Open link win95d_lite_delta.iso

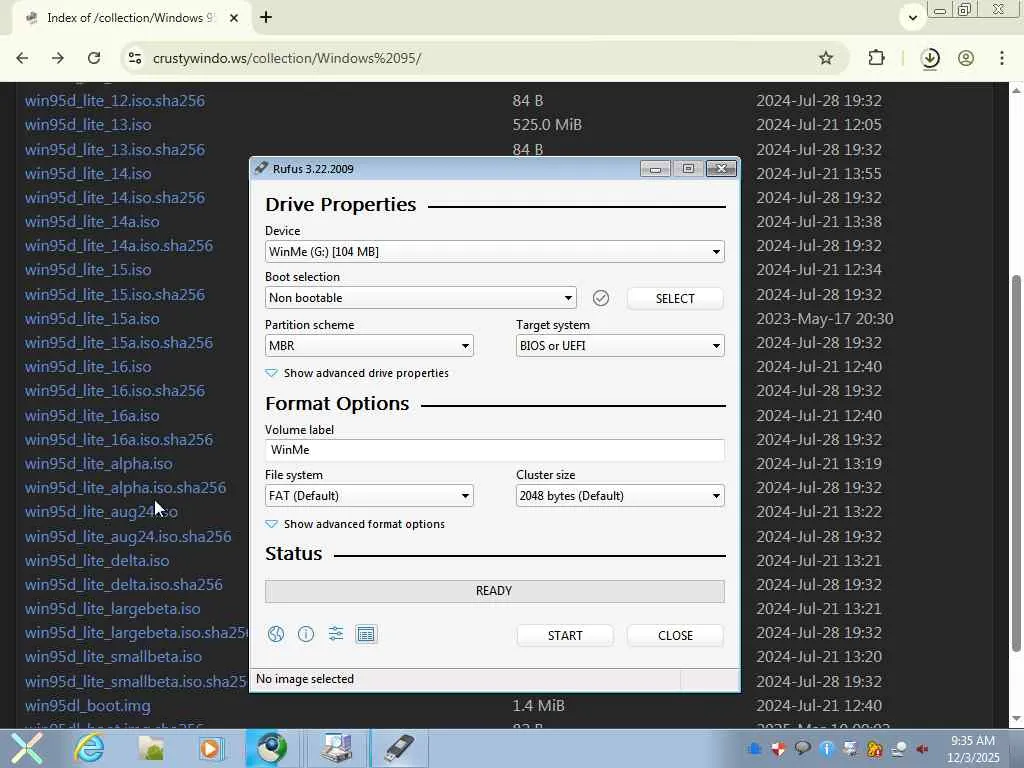point(97,561)
